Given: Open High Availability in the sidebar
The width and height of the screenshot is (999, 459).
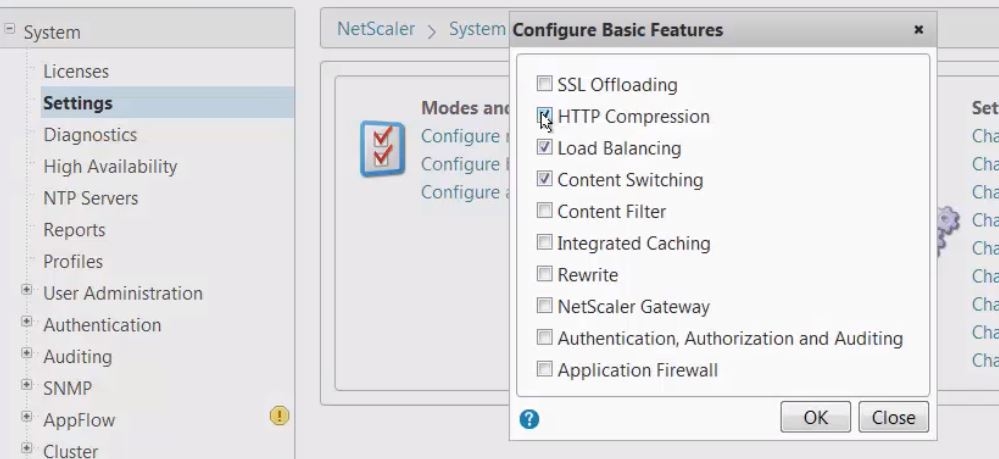Looking at the screenshot, I should pyautogui.click(x=110, y=166).
